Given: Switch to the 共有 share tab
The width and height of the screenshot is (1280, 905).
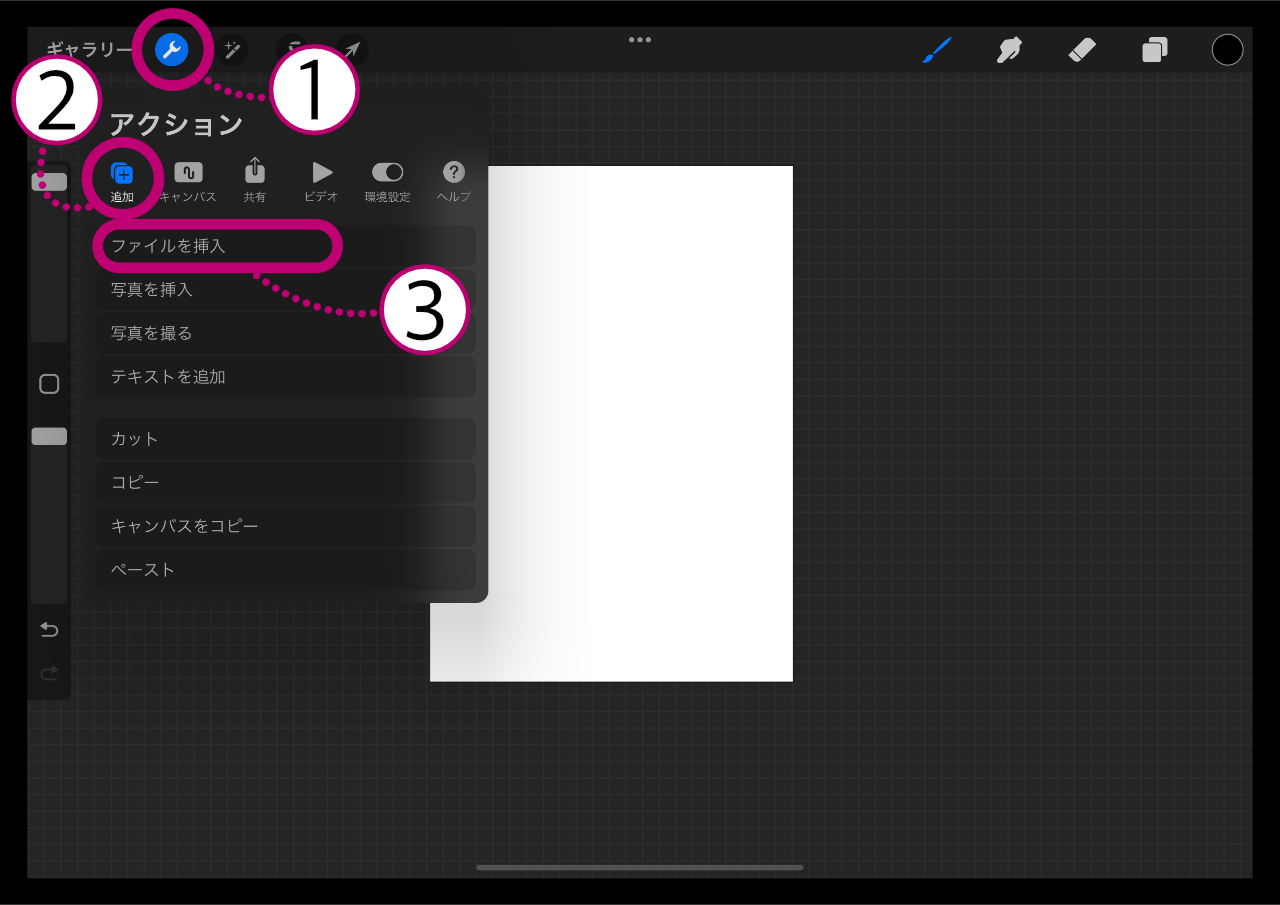Looking at the screenshot, I should tap(255, 181).
